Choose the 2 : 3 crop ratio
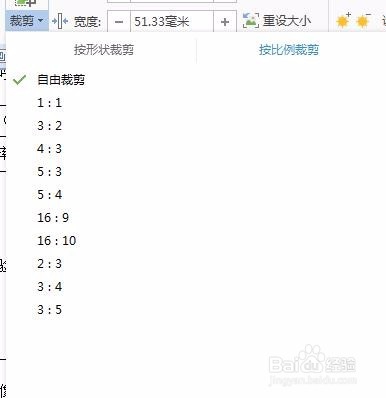386x398 pixels. 49,264
